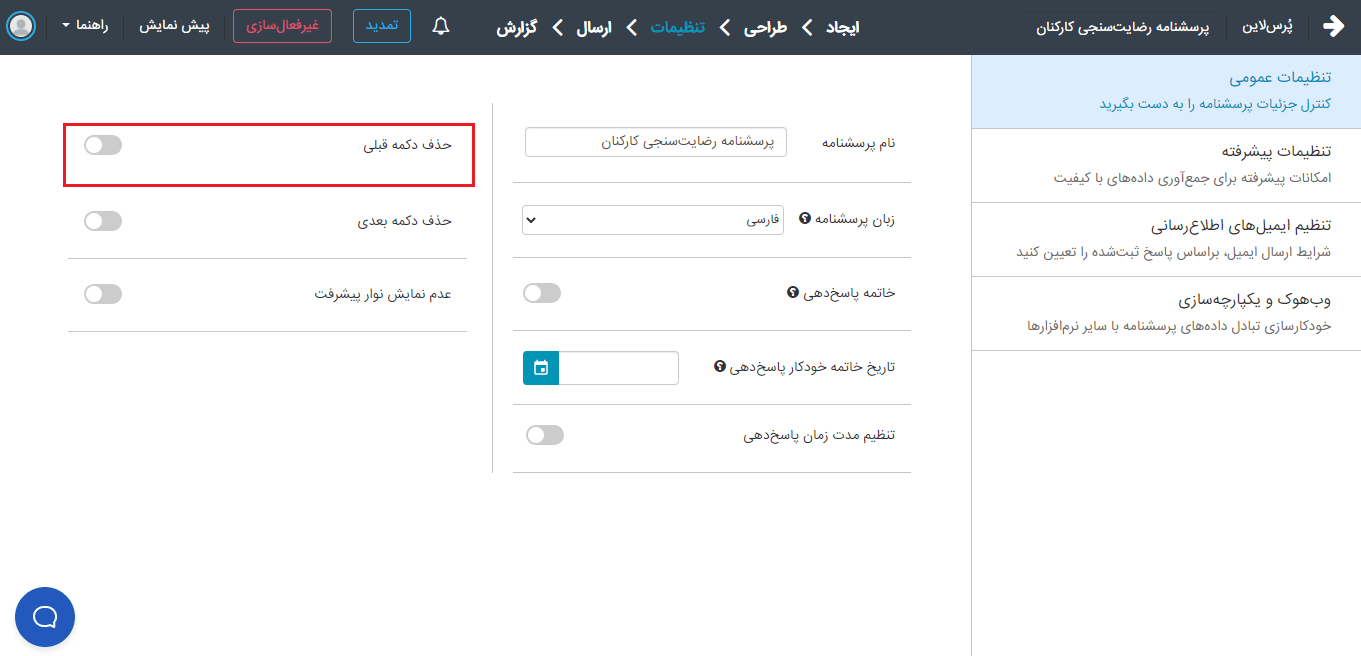Enable حذف دکمه بعدی switch

click(103, 221)
